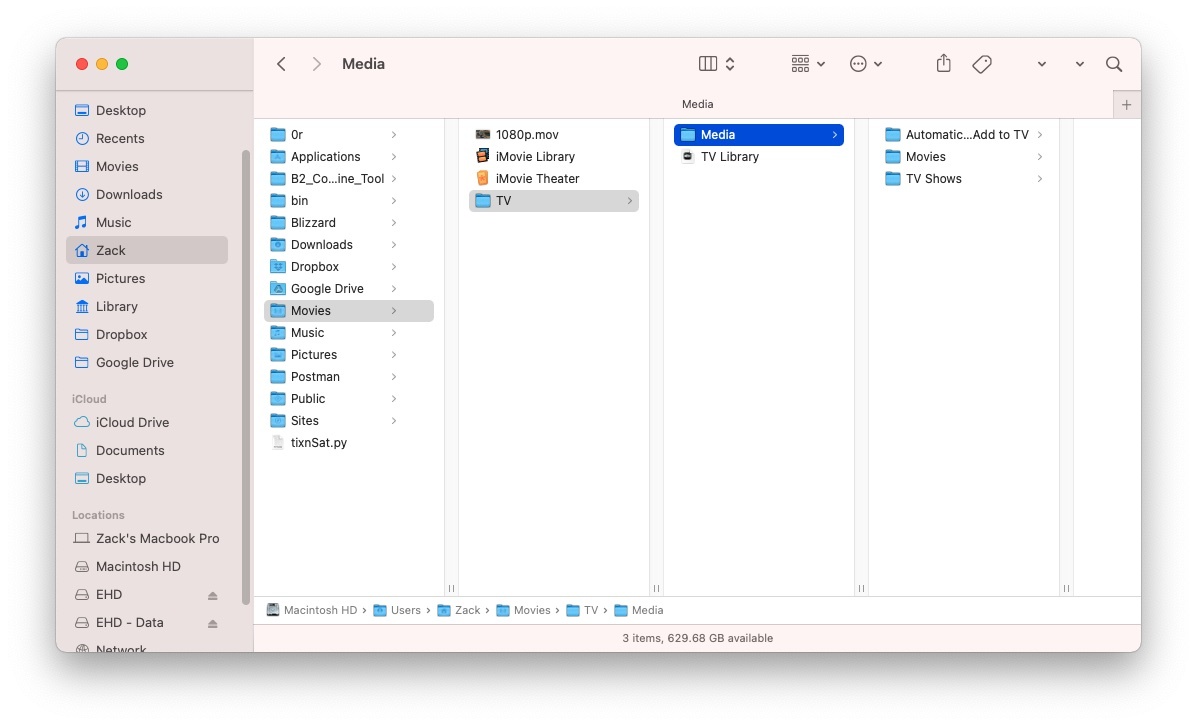
Task: Click Zack in the path bar
Action: (459, 611)
